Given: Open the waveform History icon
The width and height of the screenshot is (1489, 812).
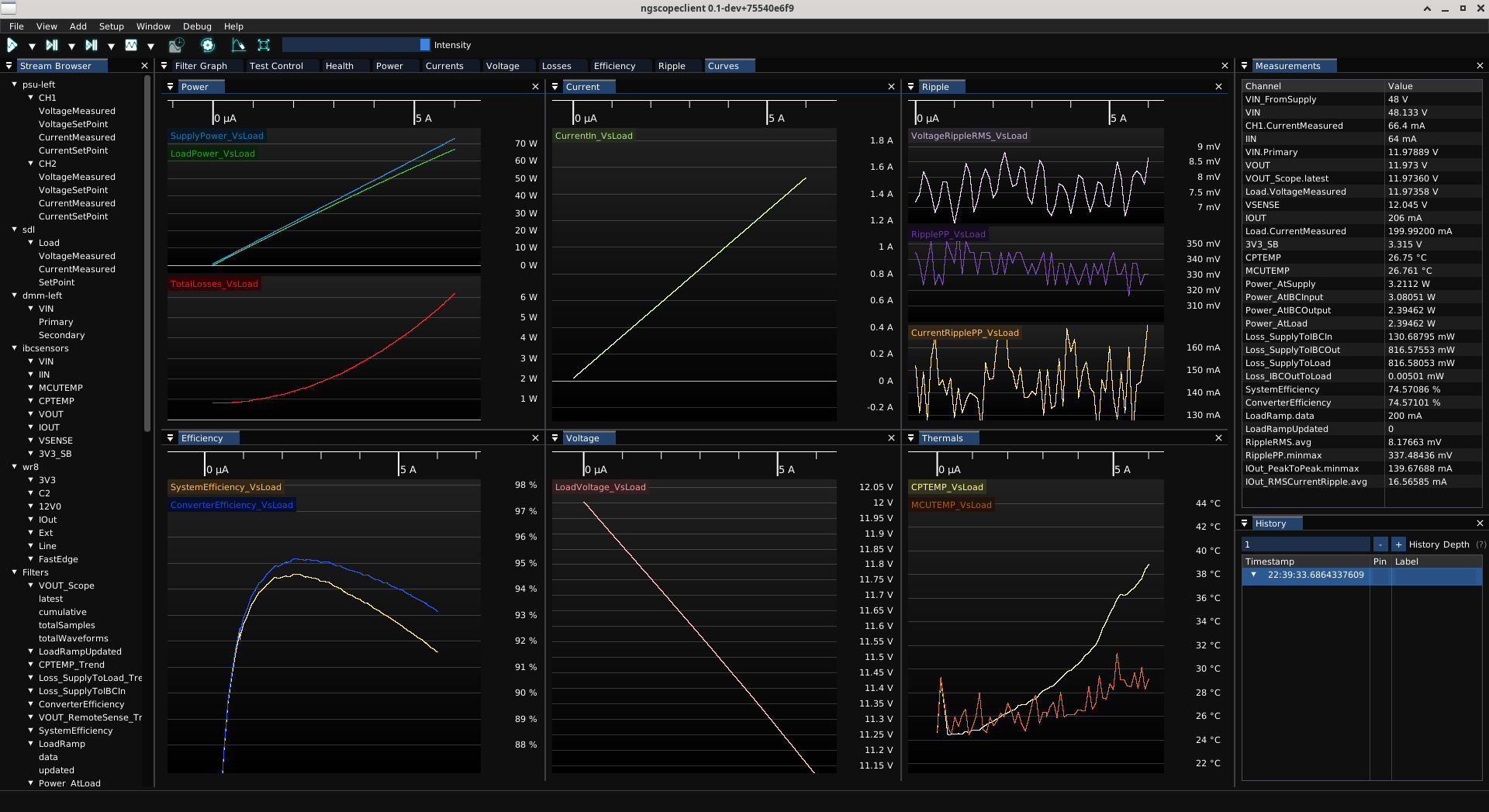Looking at the screenshot, I should (x=177, y=46).
